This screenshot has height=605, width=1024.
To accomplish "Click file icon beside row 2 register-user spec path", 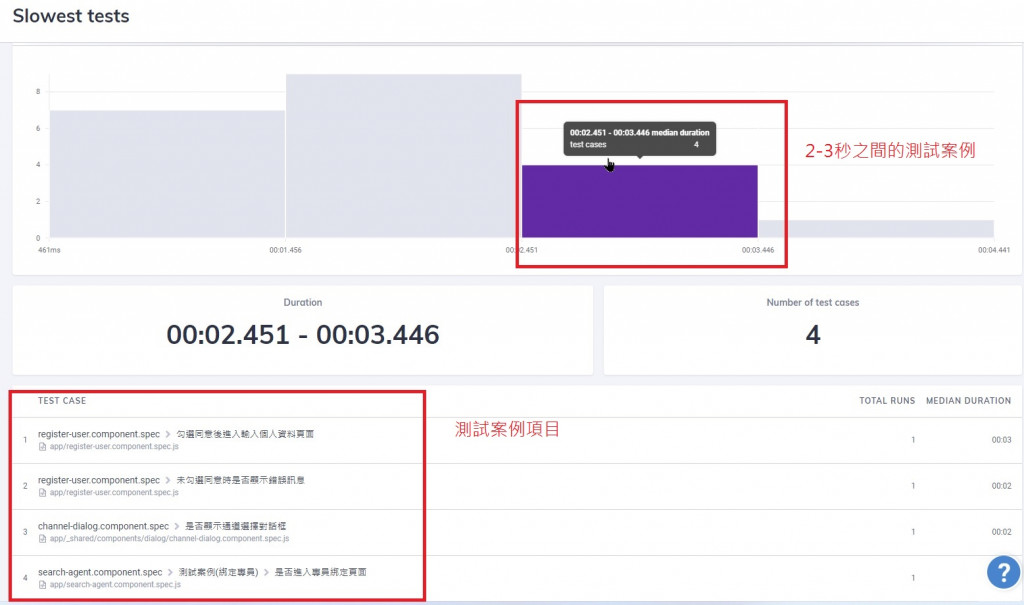I will point(42,493).
